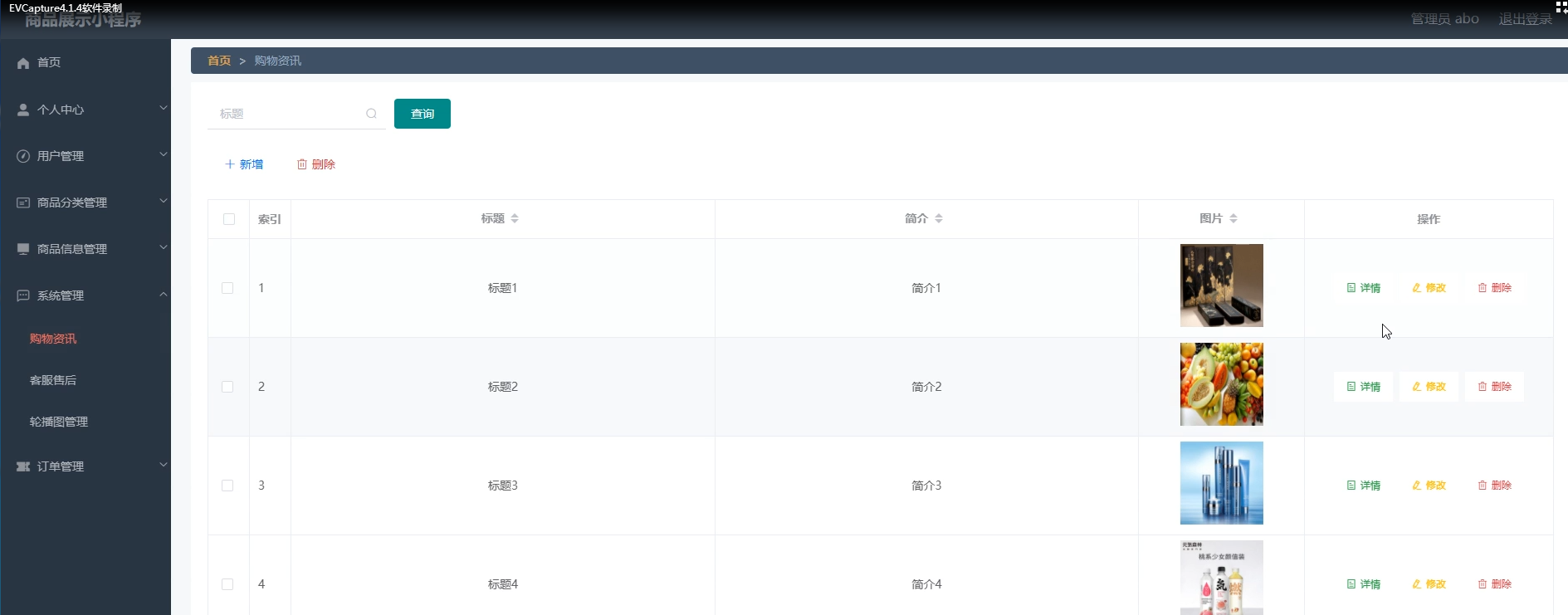Screen dimensions: 1568x615
Task: Open the blue cosmetics thumbnail of row 标题3
Action: point(1222,483)
